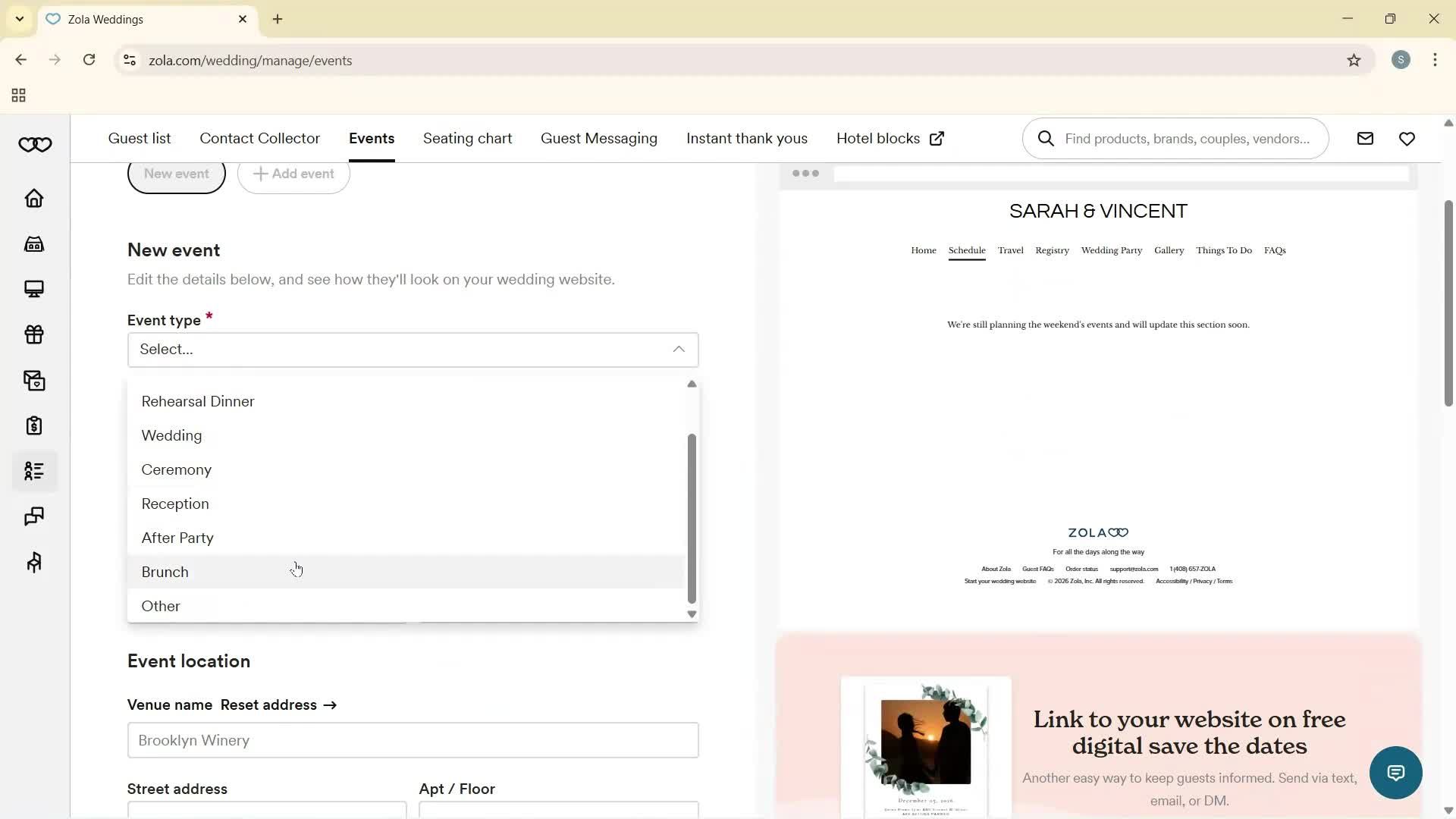Open the chat bubbles icon in sidebar
This screenshot has height=819, width=1456.
click(35, 516)
